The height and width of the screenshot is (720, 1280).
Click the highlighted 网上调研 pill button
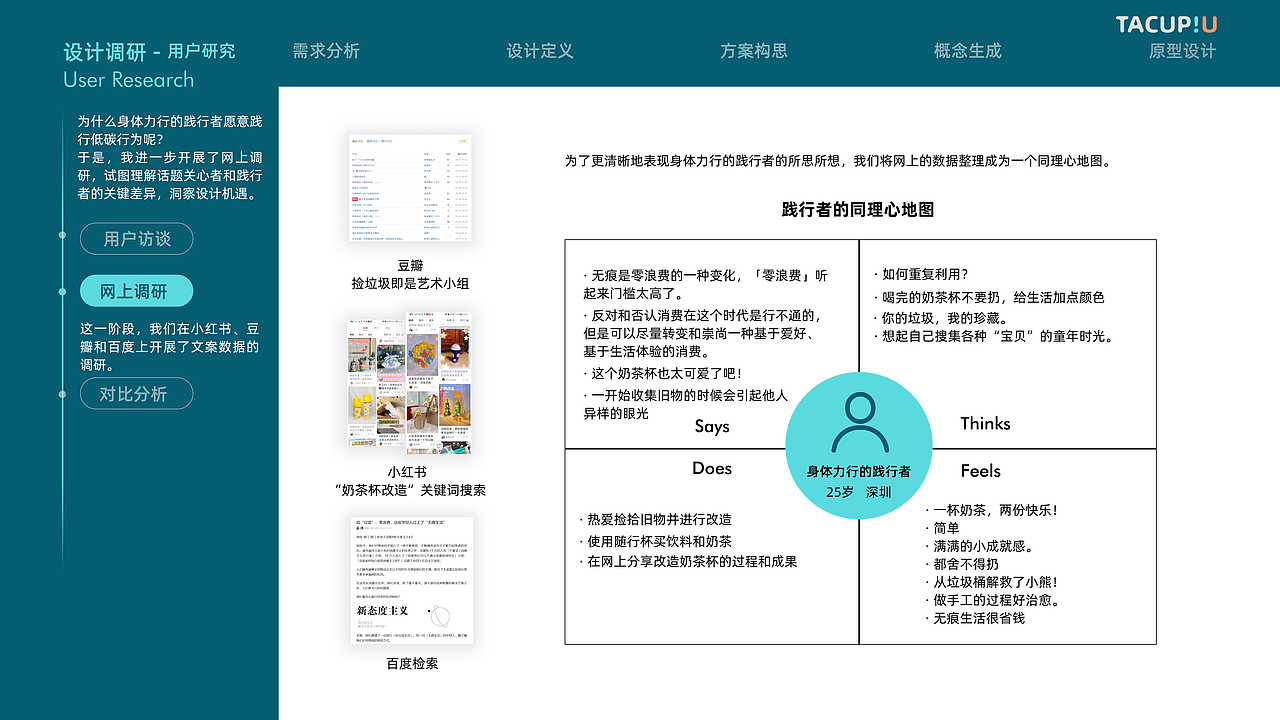137,292
